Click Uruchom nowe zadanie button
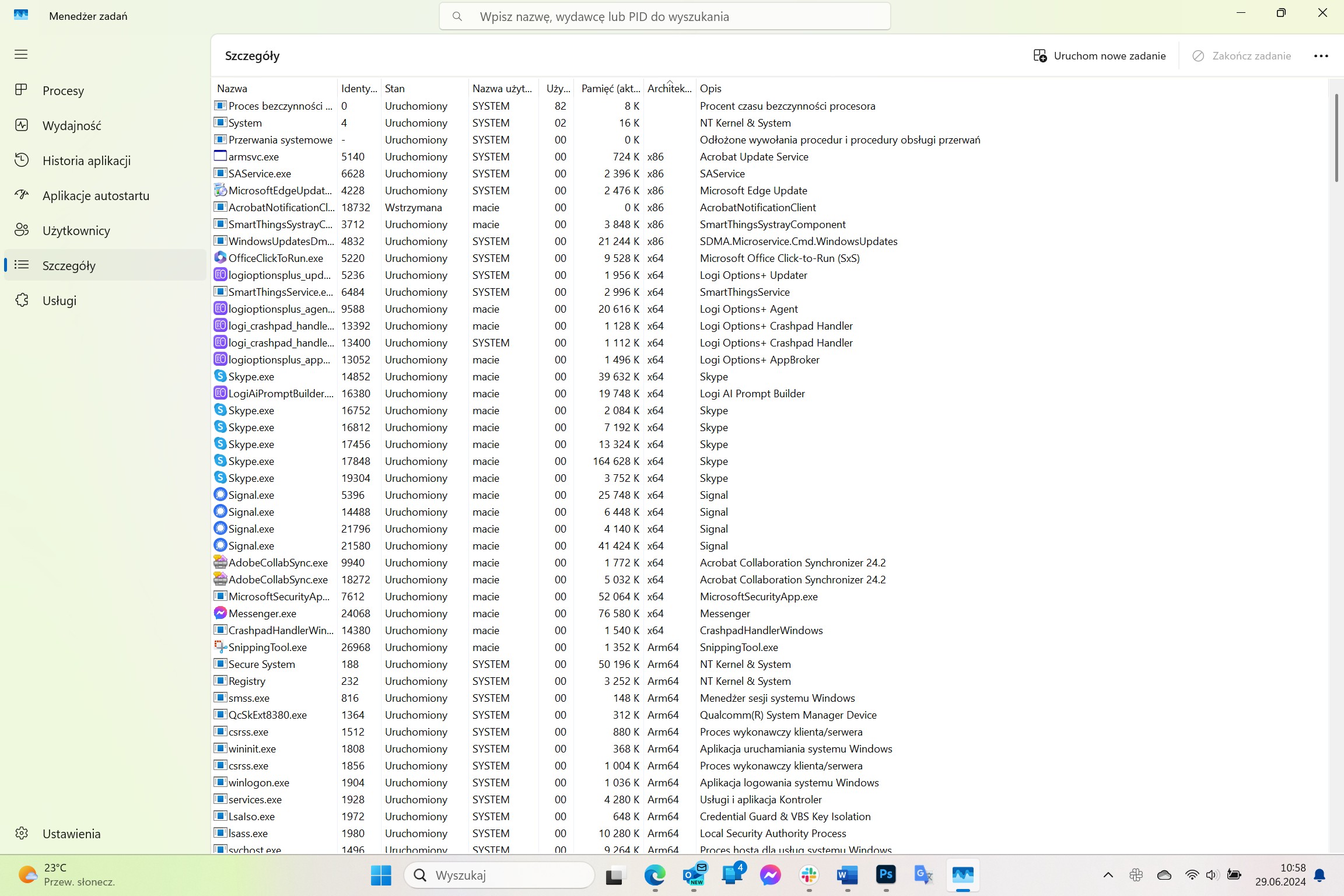The image size is (1344, 896). click(1100, 56)
